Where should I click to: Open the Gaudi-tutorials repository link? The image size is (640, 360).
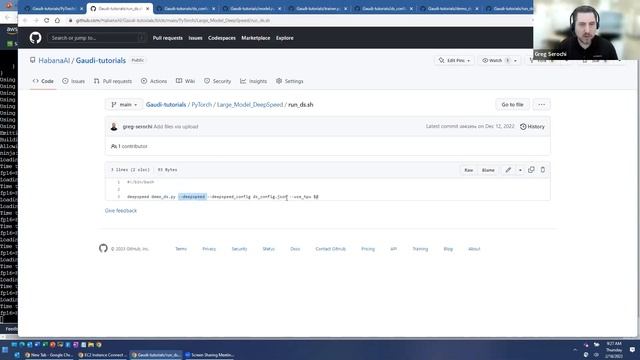[101, 60]
